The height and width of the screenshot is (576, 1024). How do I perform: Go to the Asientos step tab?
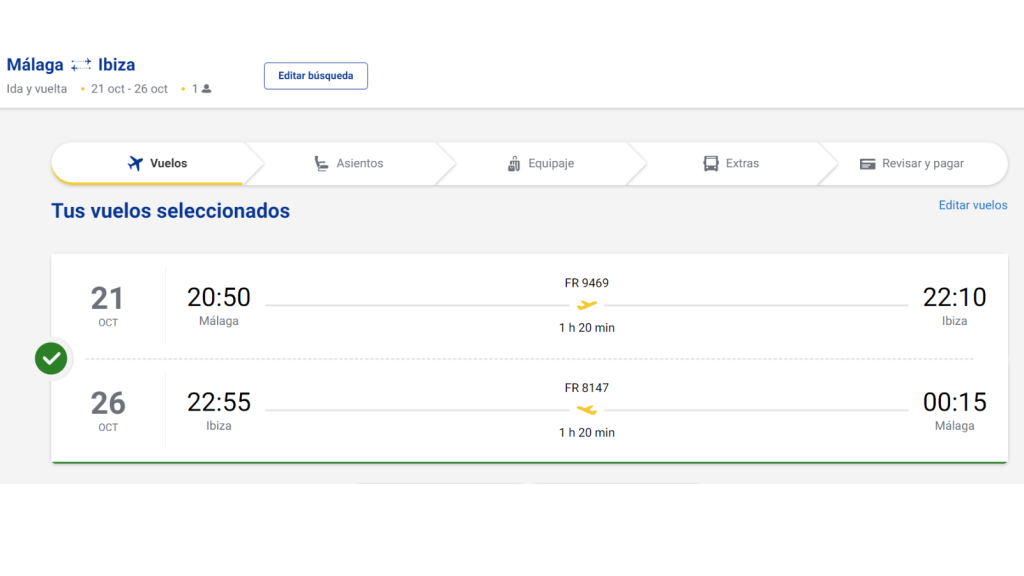(x=348, y=163)
